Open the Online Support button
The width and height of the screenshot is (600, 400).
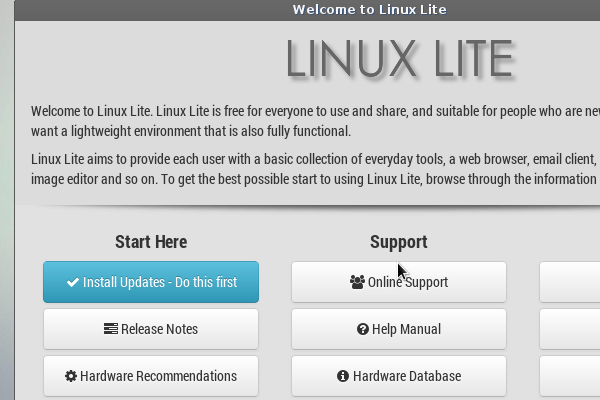(399, 282)
